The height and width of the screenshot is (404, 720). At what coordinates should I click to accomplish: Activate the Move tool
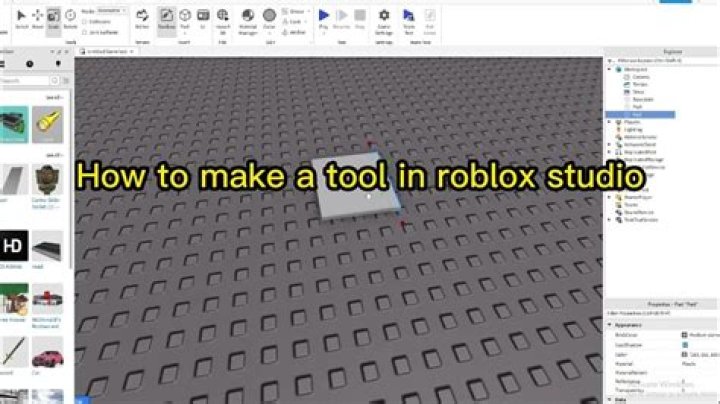tap(38, 19)
